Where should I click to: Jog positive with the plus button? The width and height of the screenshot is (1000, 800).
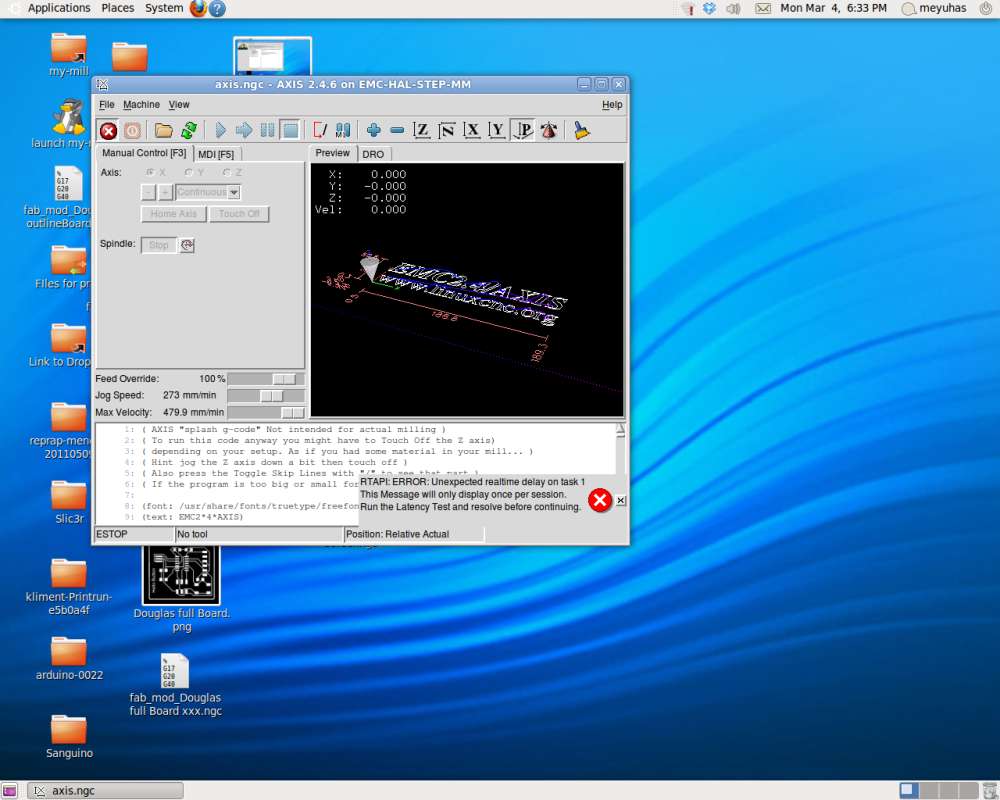(165, 192)
